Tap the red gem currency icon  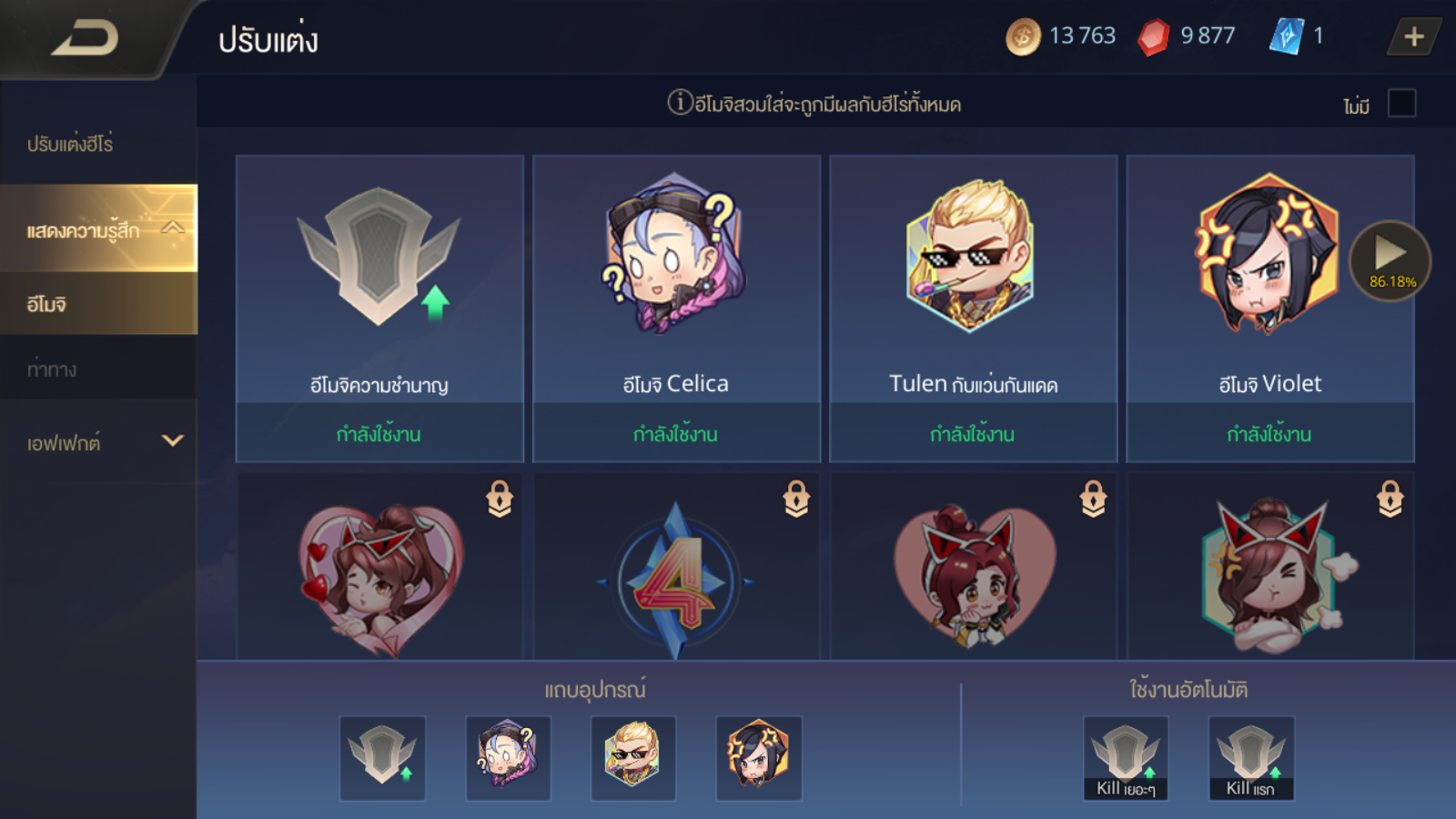click(x=1154, y=36)
